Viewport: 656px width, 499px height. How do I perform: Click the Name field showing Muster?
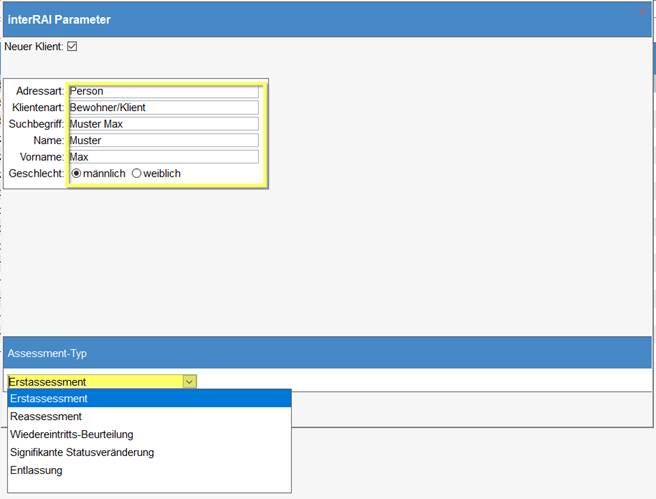pyautogui.click(x=164, y=140)
